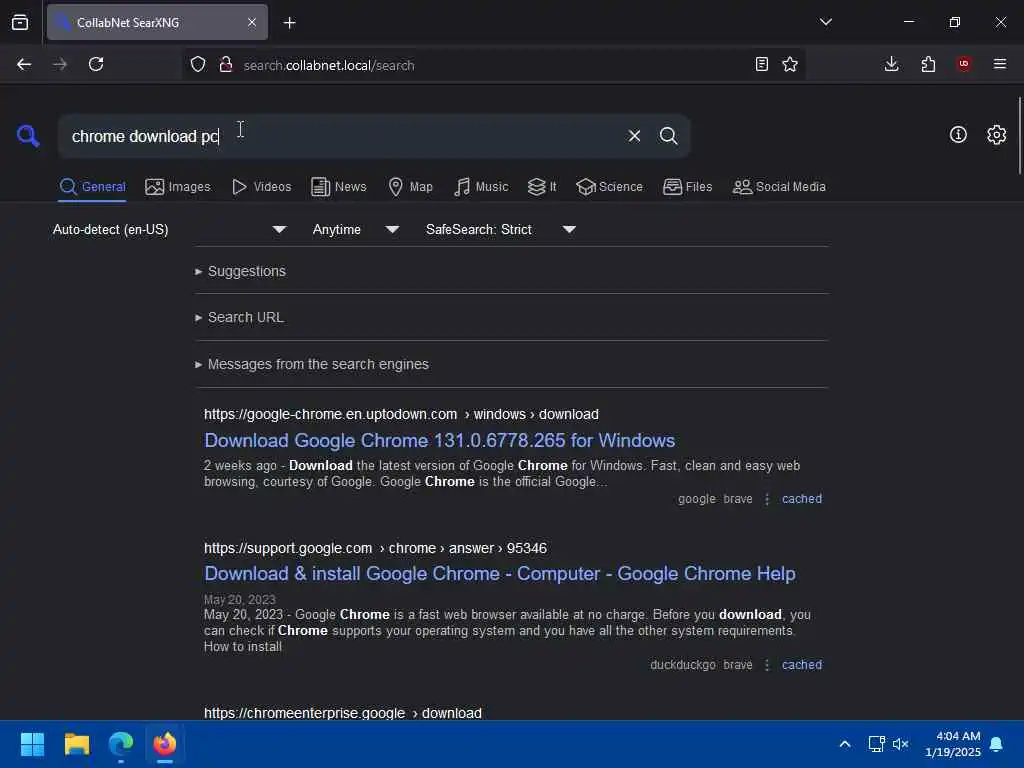The image size is (1024, 768).
Task: Open cached version of support.google.com result
Action: tap(802, 665)
